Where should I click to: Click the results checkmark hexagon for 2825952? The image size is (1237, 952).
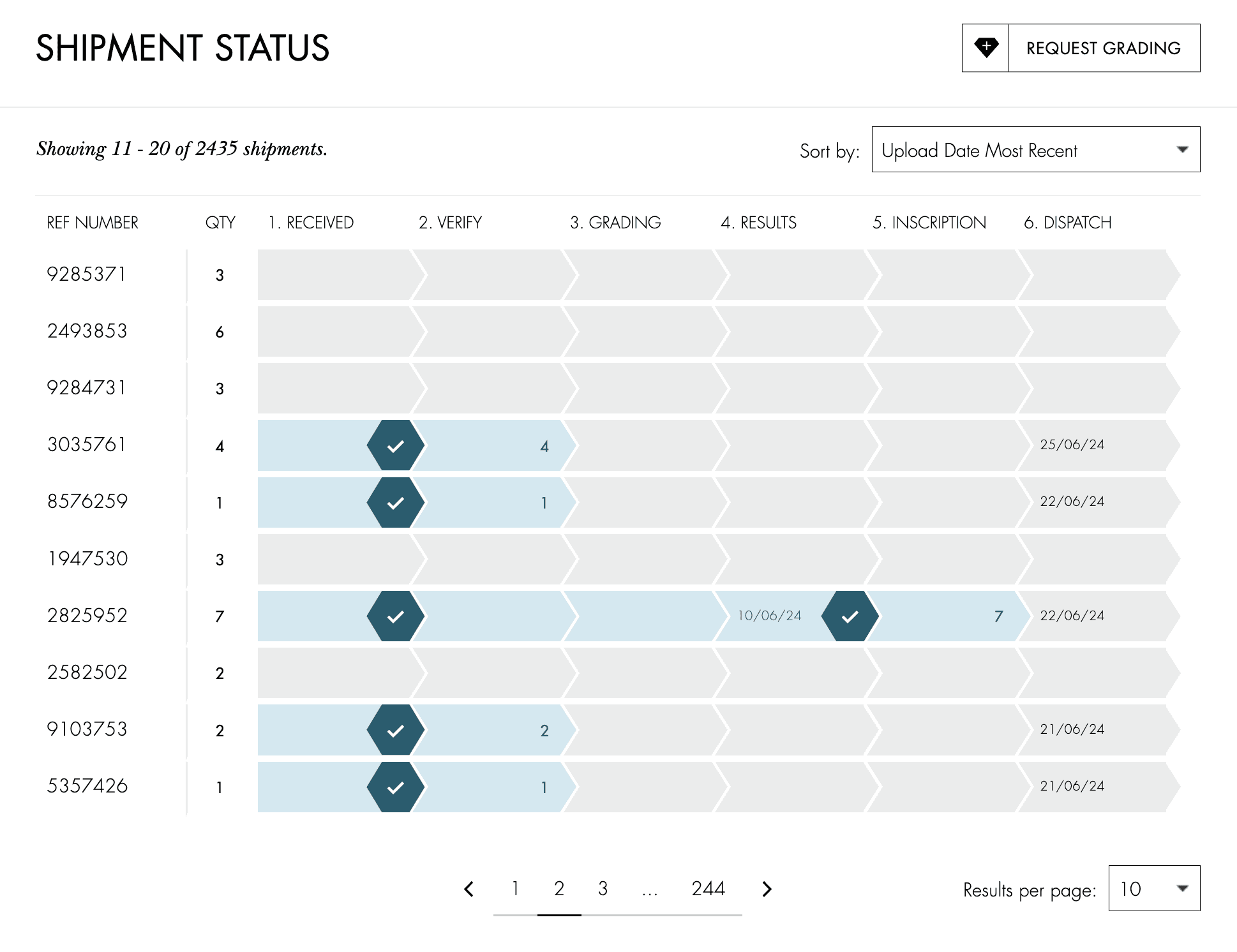(850, 616)
